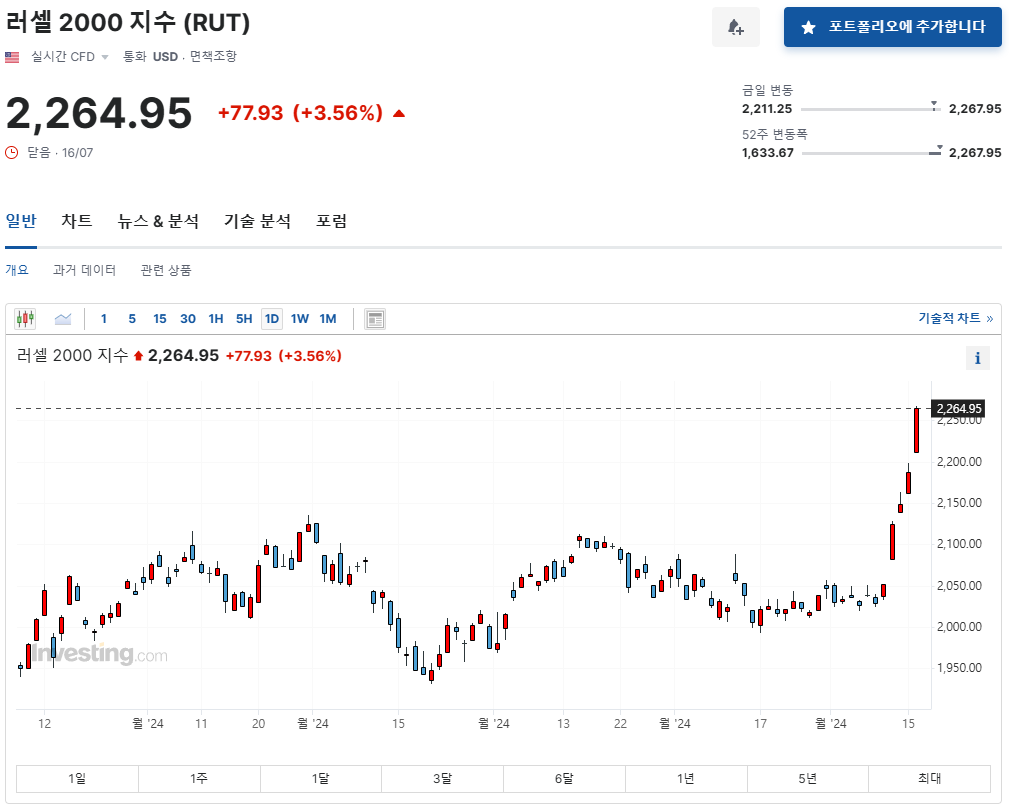Click the 52주 변동폭 range slider bar
The height and width of the screenshot is (807, 1009).
[871, 153]
